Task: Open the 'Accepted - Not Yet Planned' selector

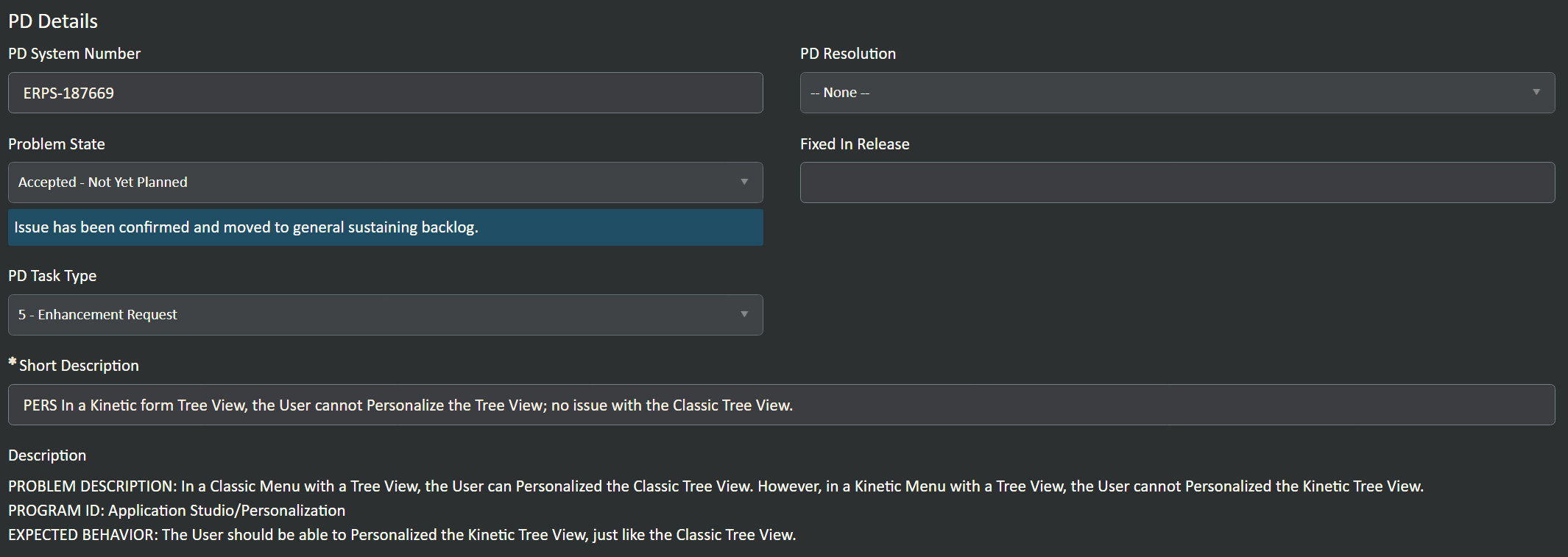Action: tap(384, 182)
